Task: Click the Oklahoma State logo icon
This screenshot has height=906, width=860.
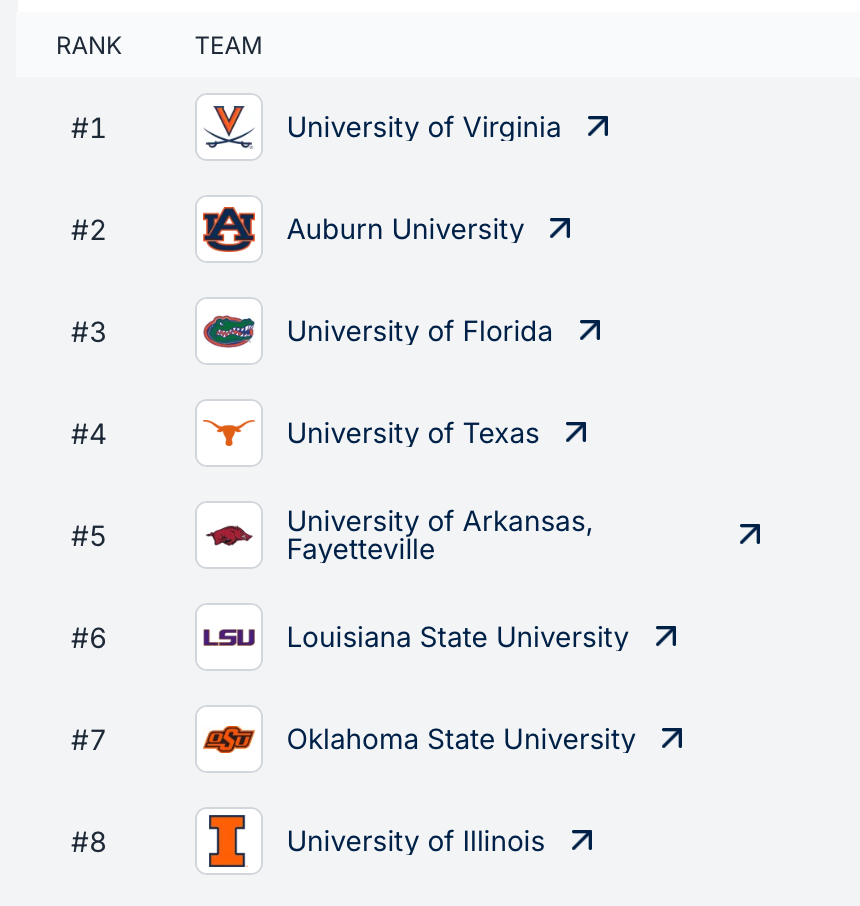Action: pos(229,739)
